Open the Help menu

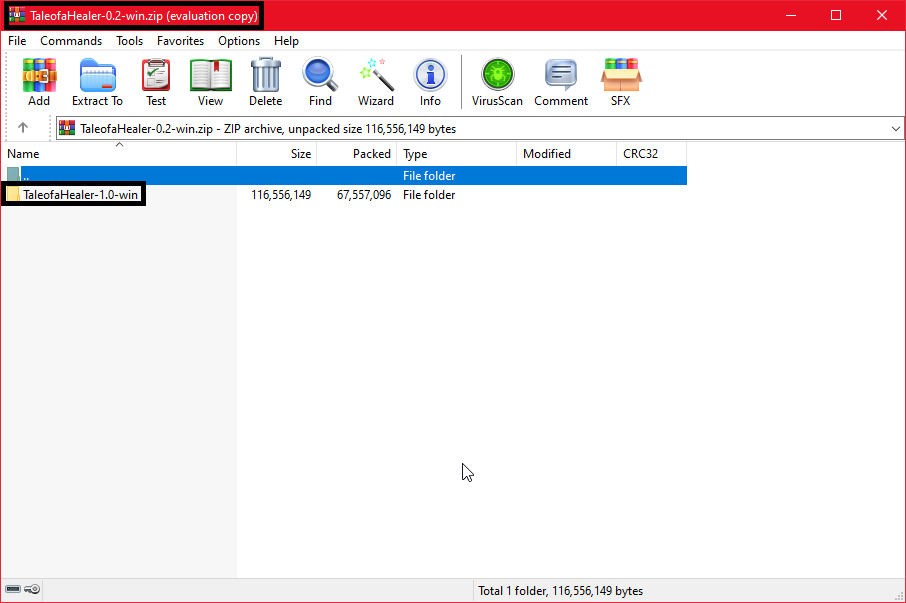(x=286, y=41)
